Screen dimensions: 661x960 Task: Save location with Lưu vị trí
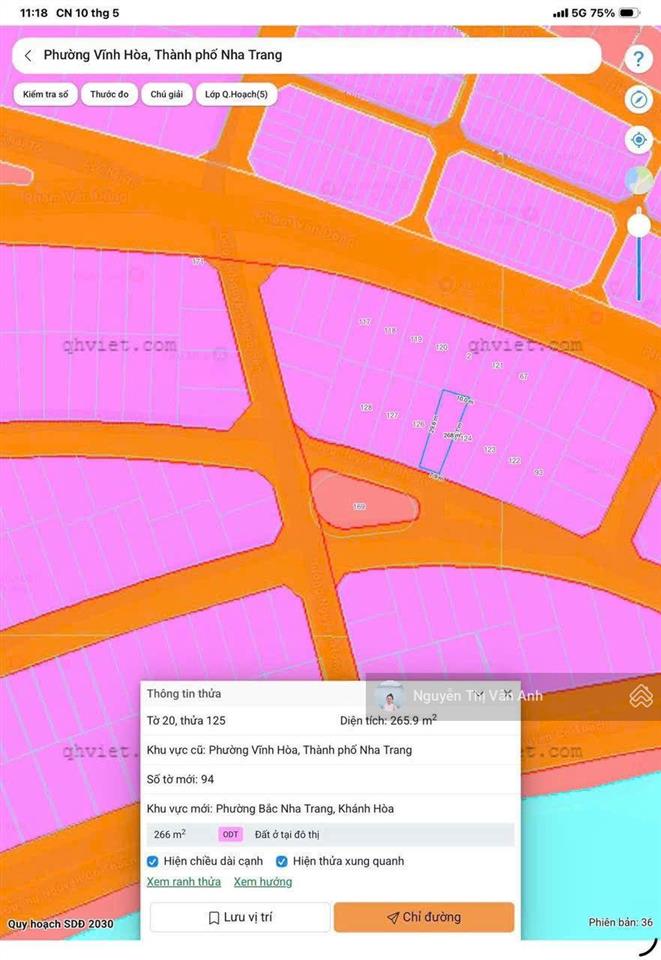tap(240, 917)
